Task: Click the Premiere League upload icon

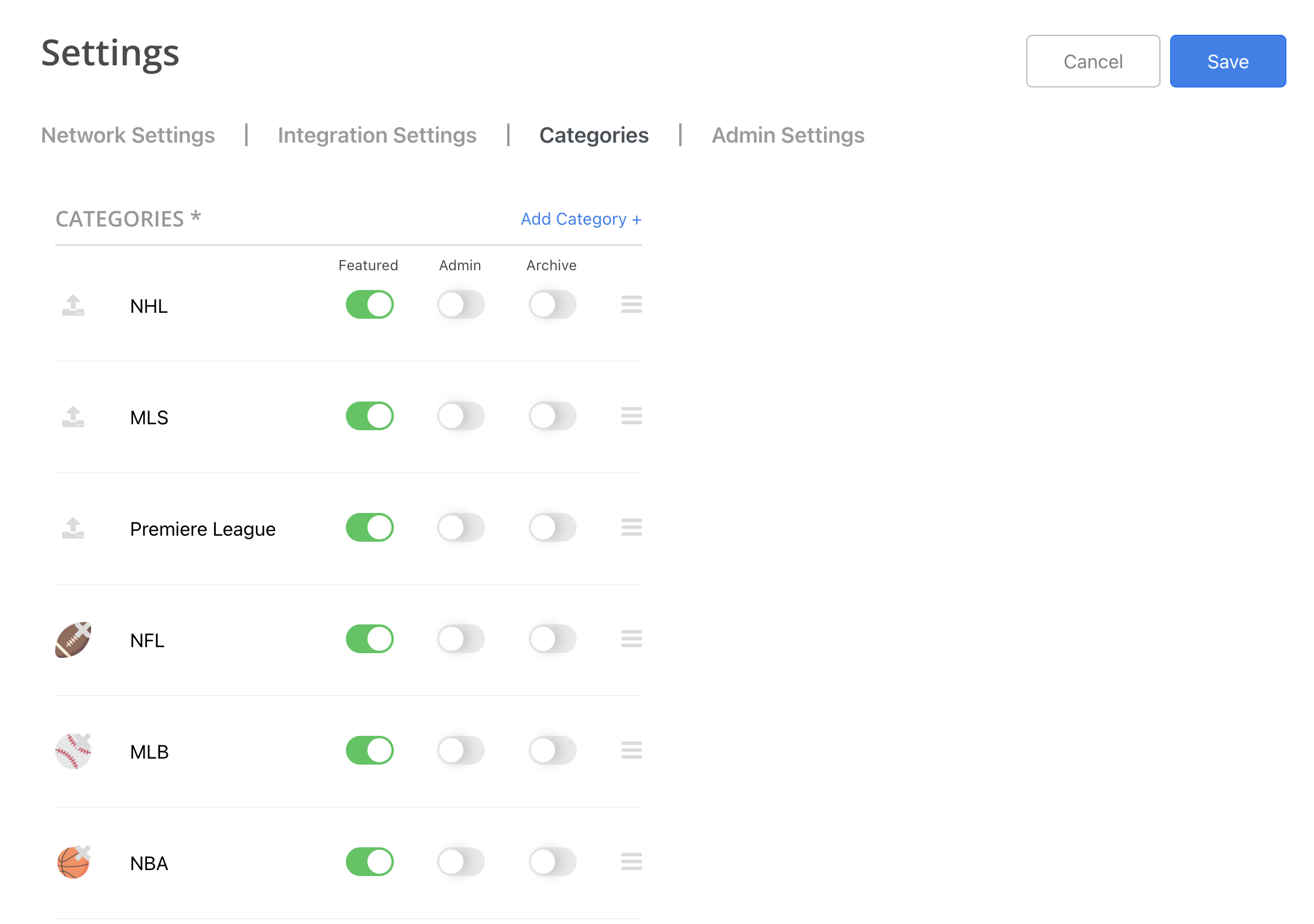Action: click(73, 528)
